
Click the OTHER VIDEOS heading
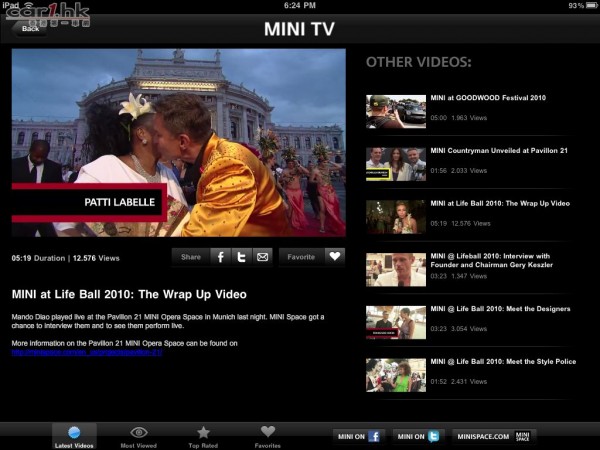tap(419, 62)
